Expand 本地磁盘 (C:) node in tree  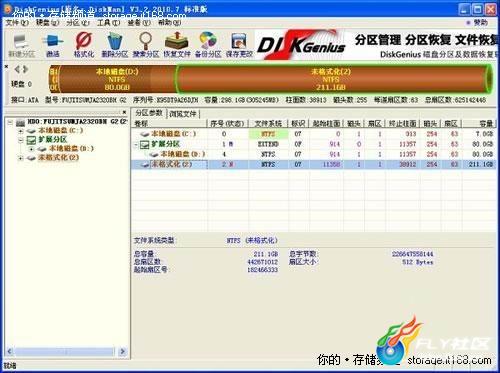coord(21,131)
